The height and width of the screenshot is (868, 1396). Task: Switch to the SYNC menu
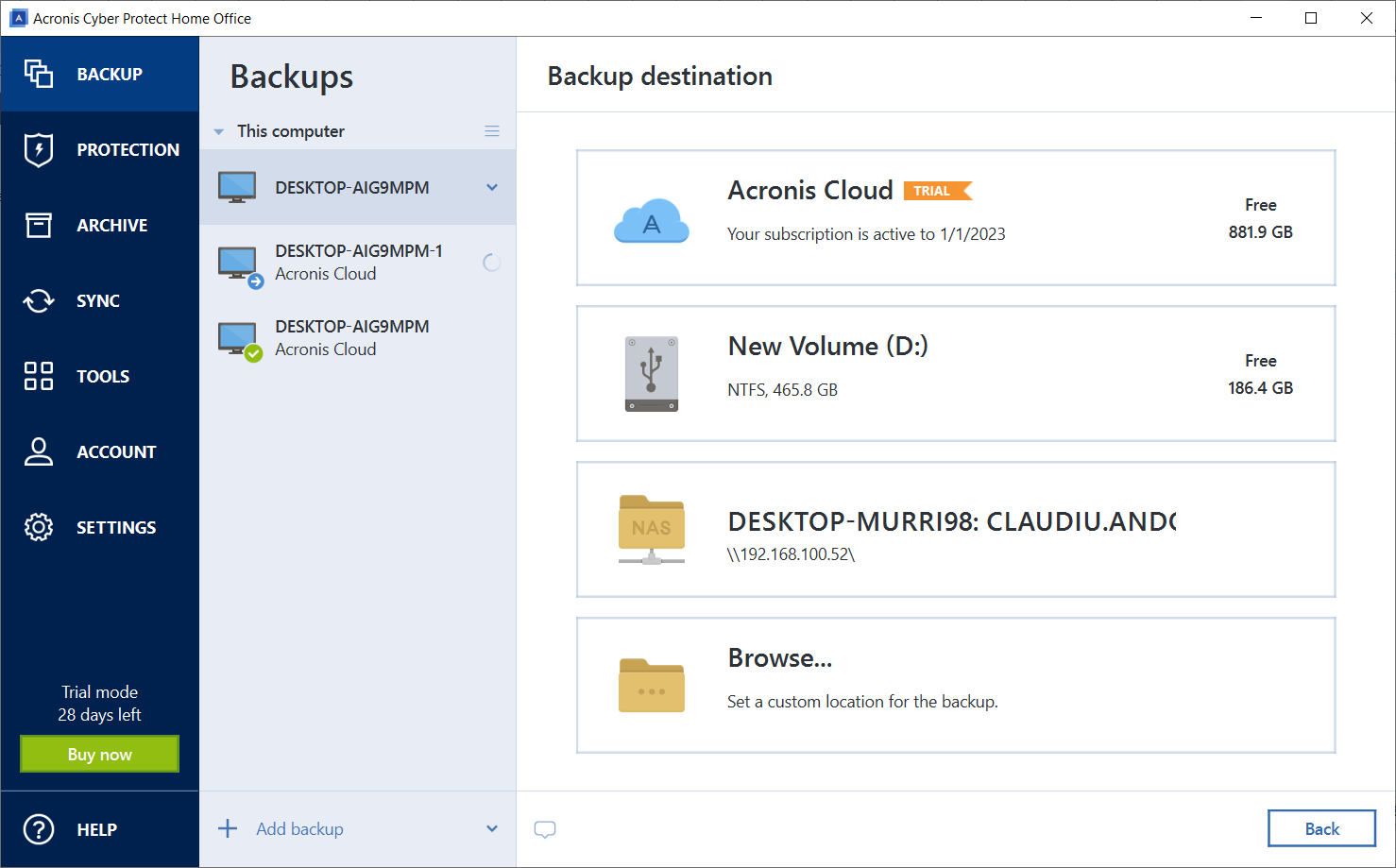coord(98,300)
